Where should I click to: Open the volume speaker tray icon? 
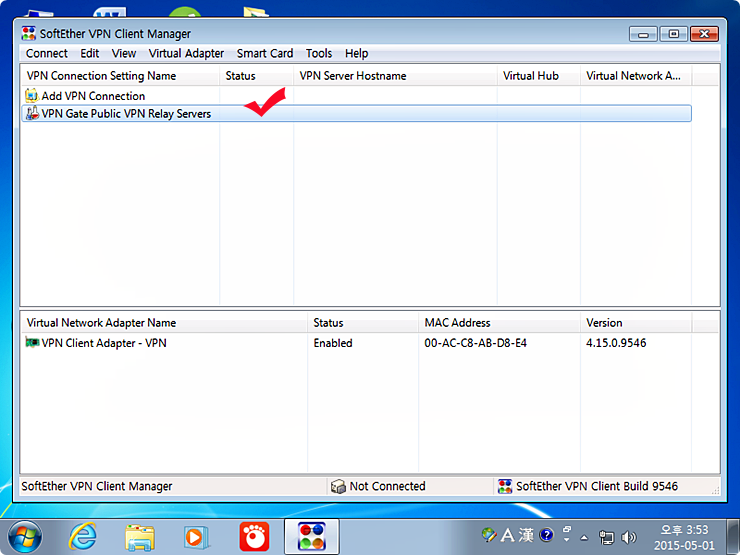tap(629, 537)
